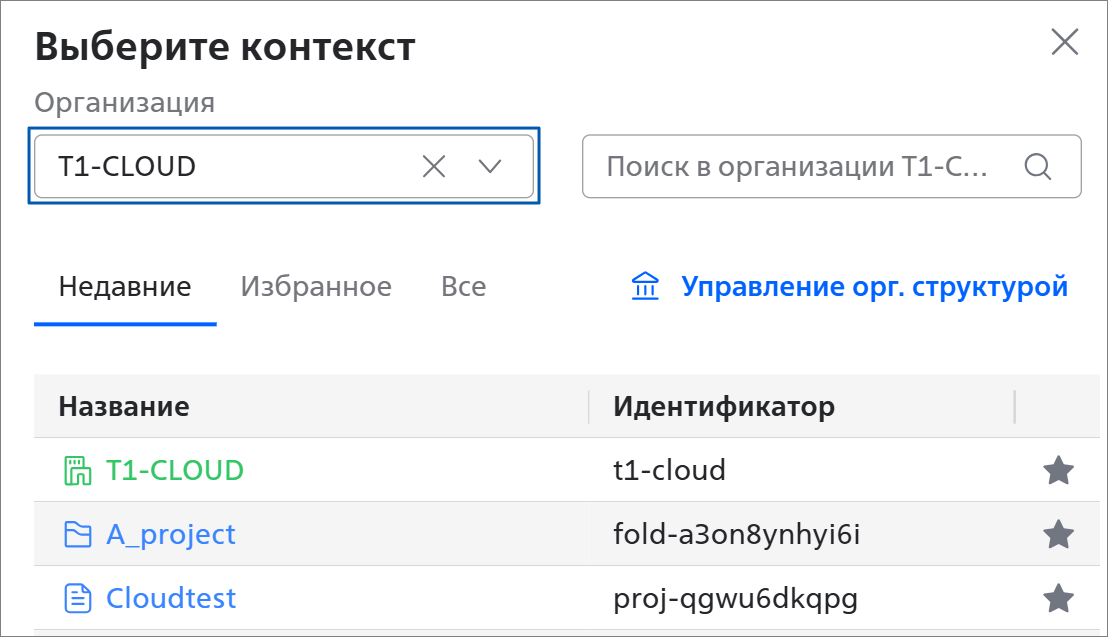Select the Недавние tab

(125, 286)
